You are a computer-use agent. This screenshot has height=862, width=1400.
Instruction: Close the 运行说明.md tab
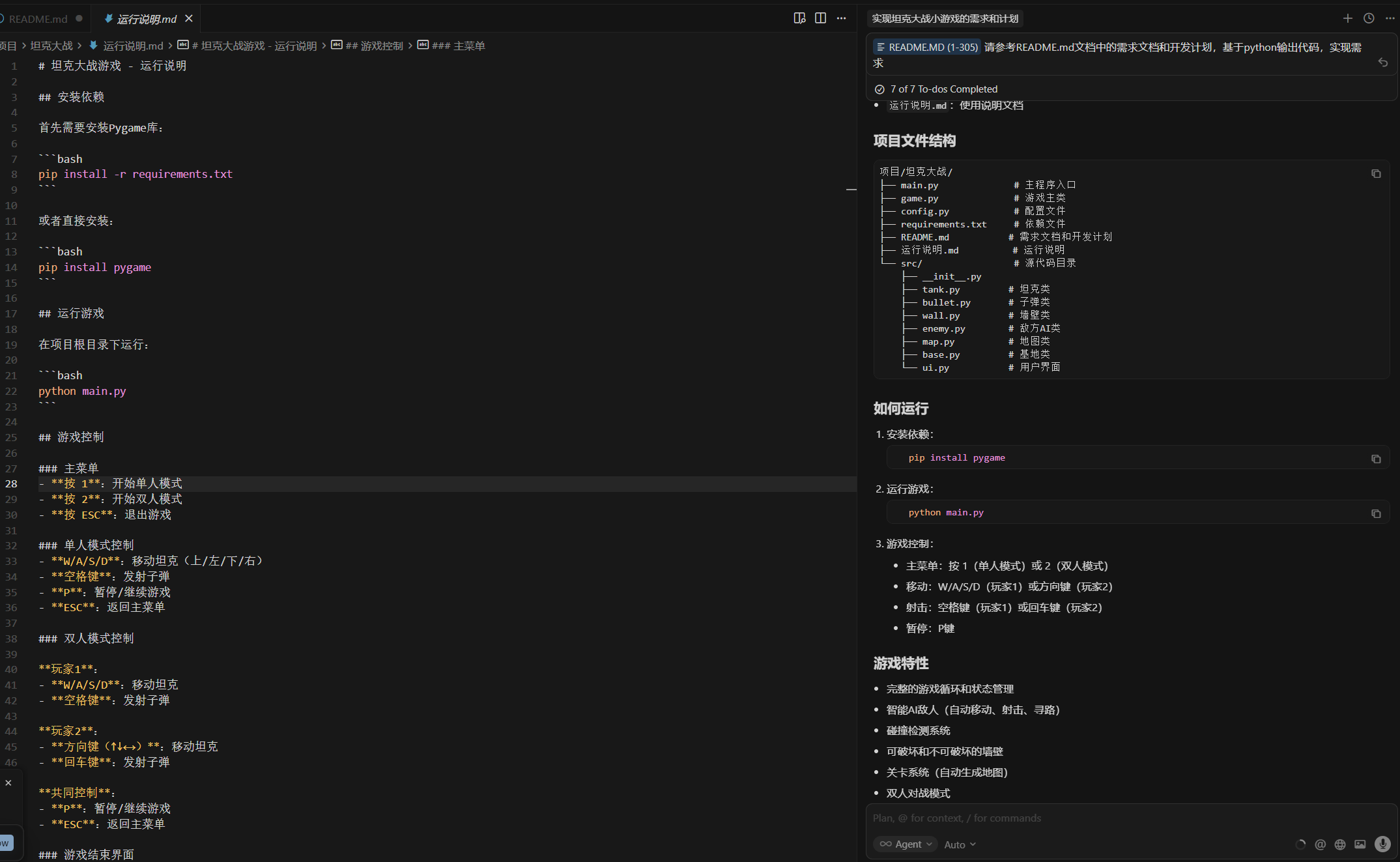pos(189,18)
